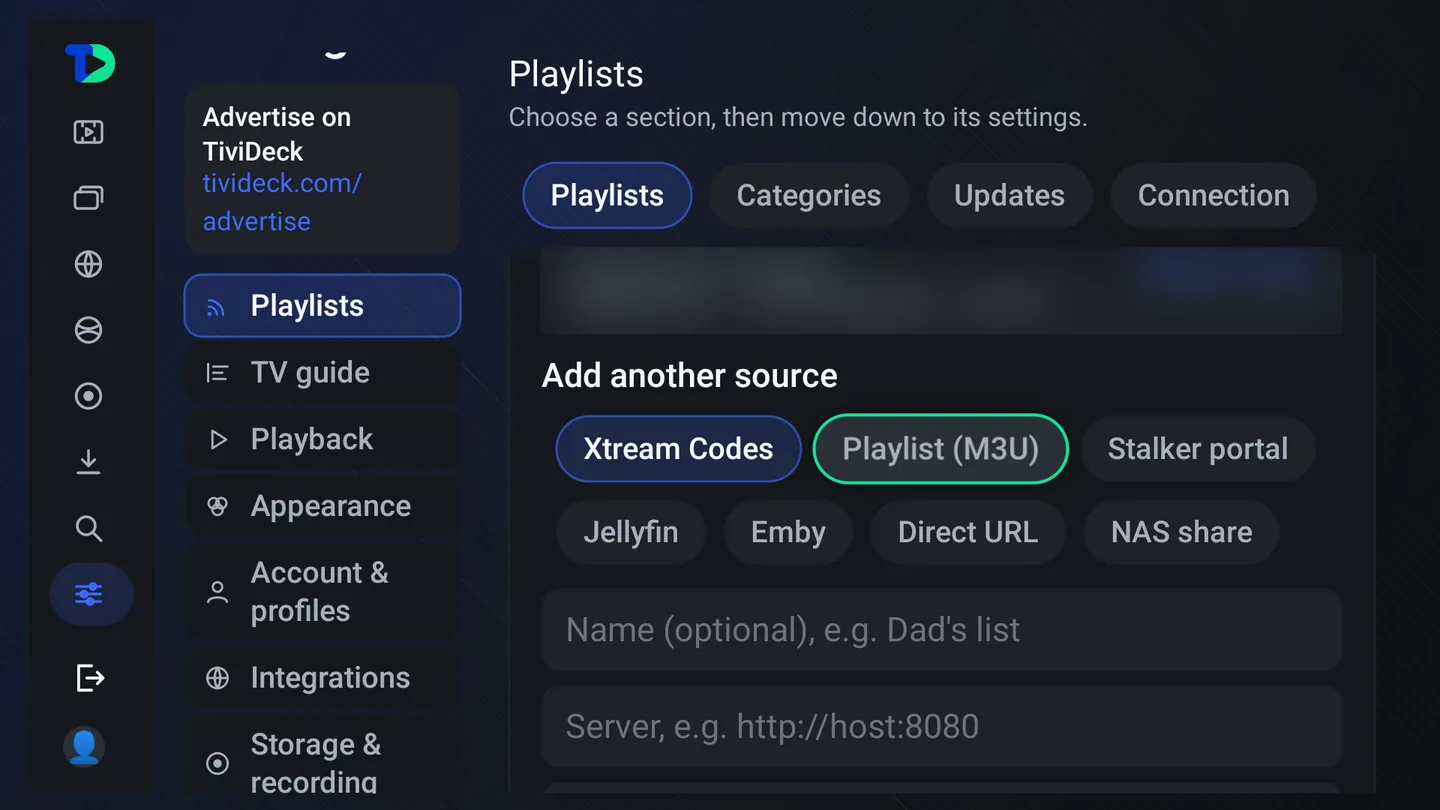Focus the Server address field
Viewport: 1440px width, 810px height.
point(941,726)
